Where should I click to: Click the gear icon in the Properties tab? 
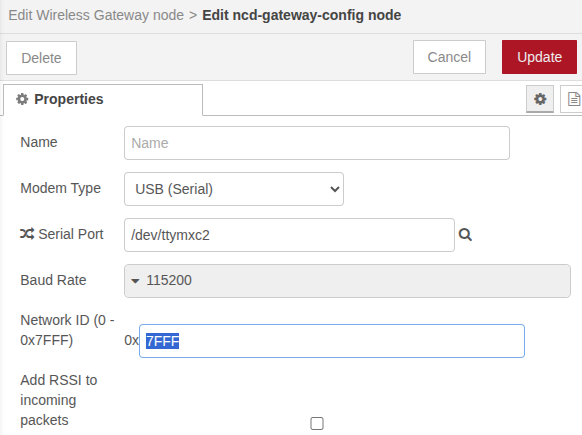22,99
